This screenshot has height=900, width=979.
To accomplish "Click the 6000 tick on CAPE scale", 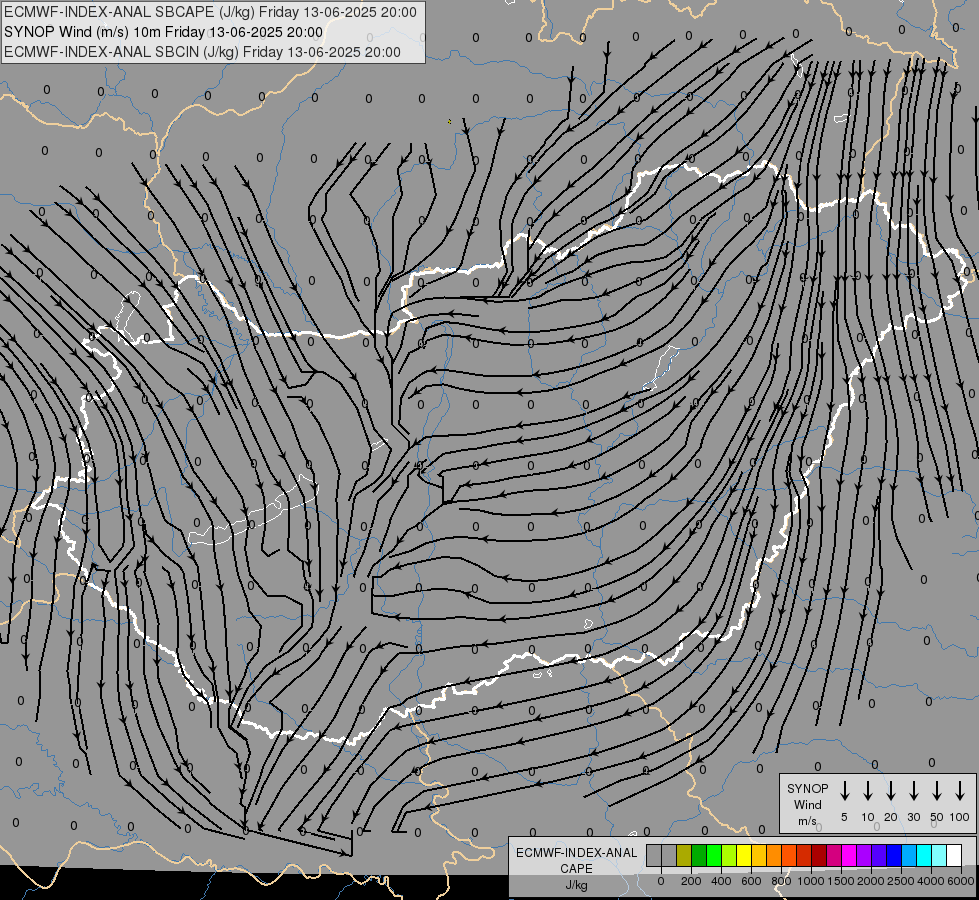I will (x=961, y=881).
